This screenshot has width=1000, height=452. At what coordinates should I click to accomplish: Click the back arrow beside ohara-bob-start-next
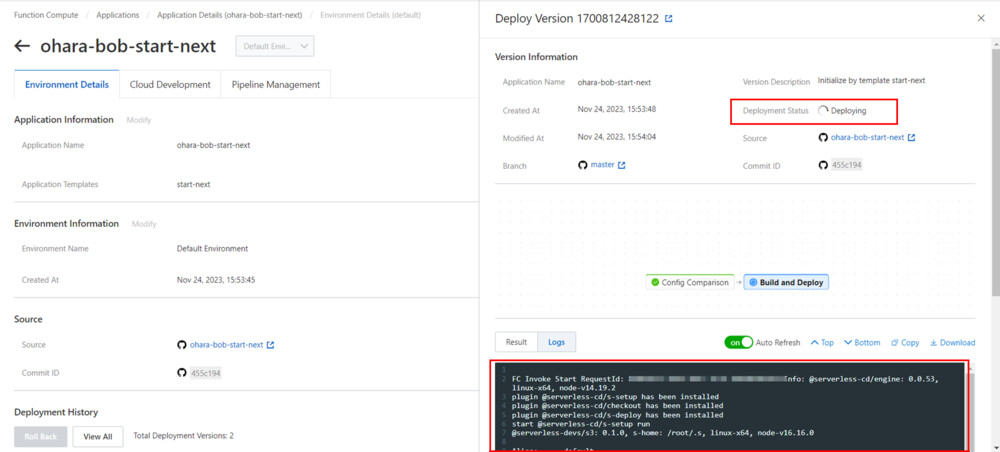point(22,46)
